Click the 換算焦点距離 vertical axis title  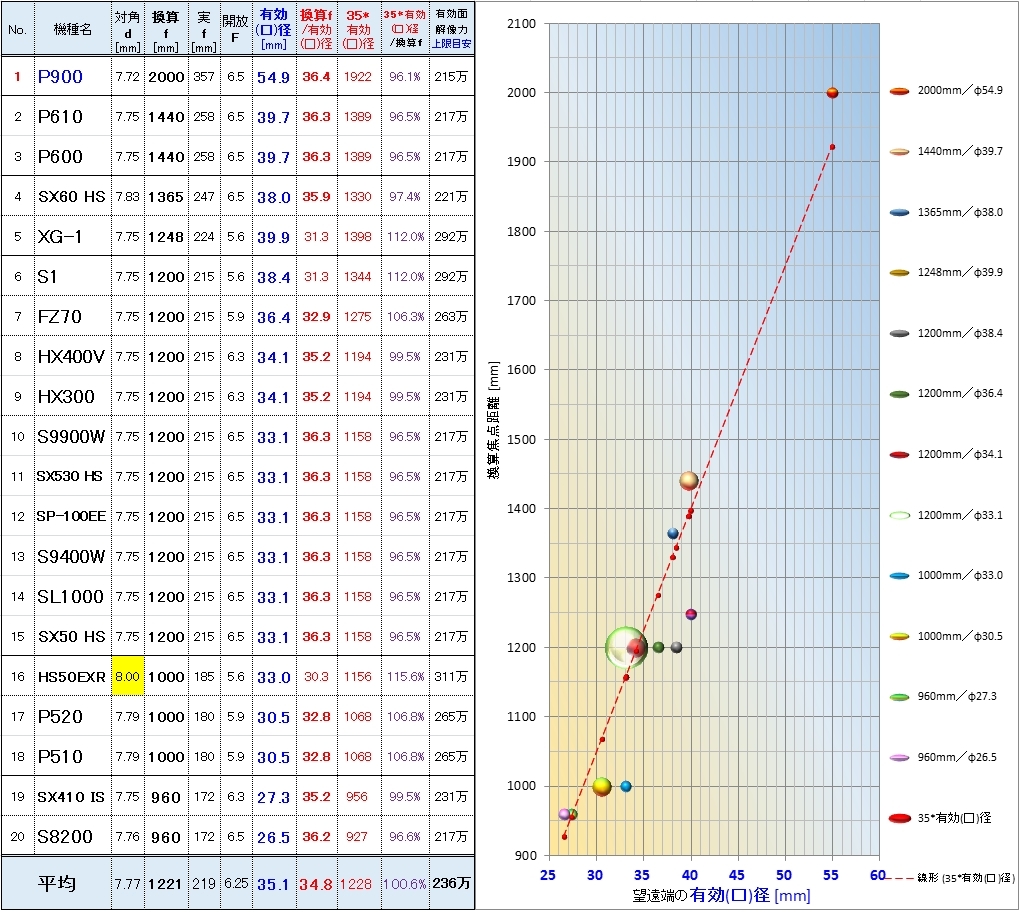494,420
